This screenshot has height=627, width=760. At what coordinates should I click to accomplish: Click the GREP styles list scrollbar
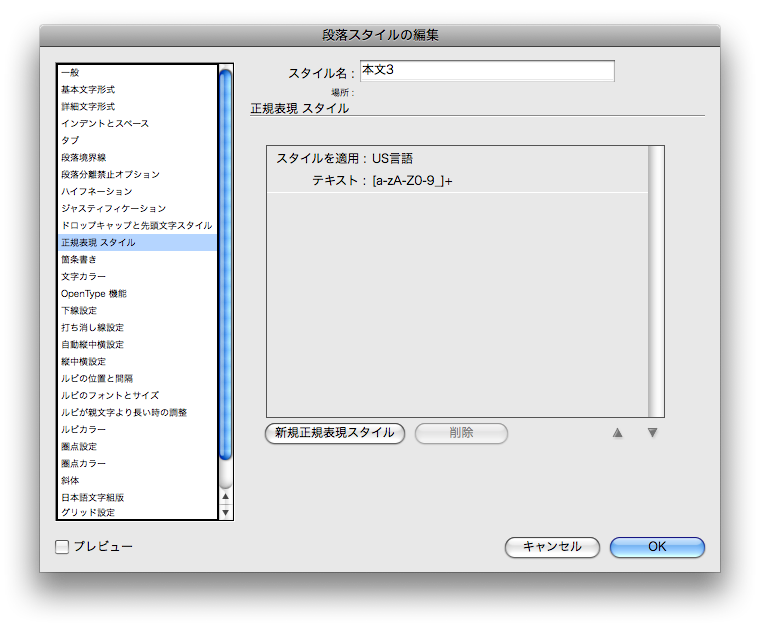pos(656,281)
